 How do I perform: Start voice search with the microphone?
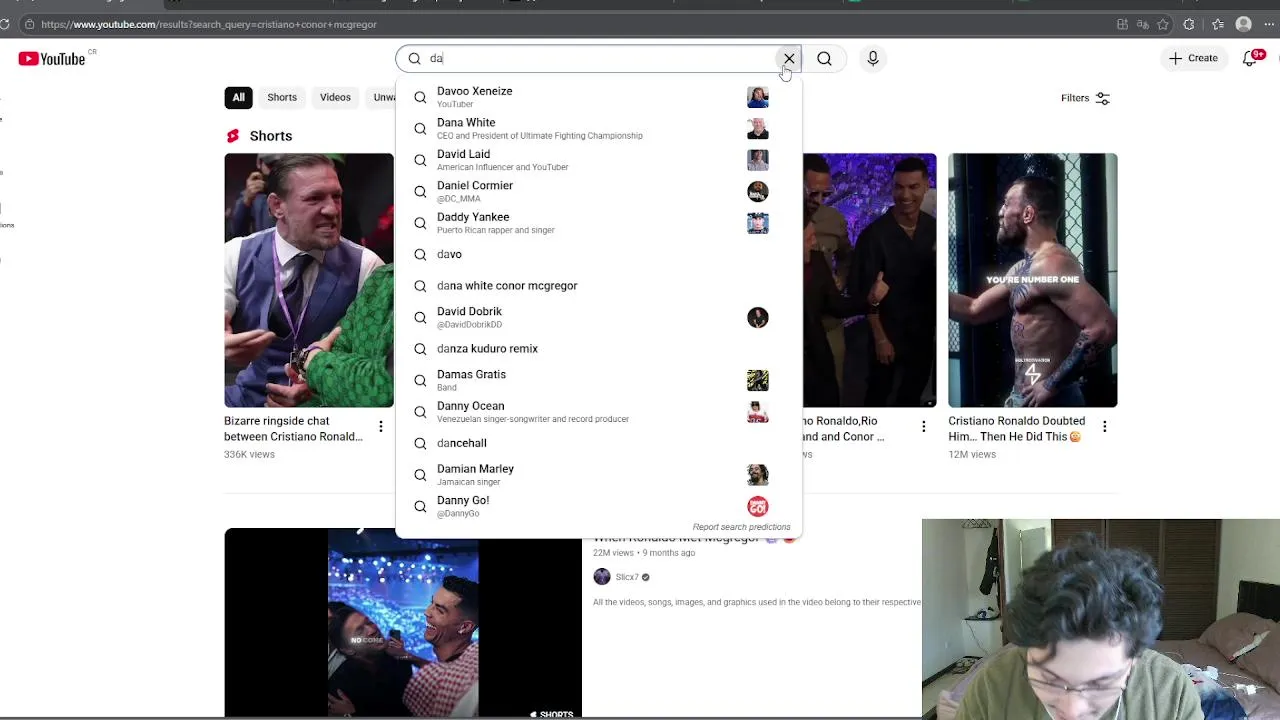coord(873,59)
